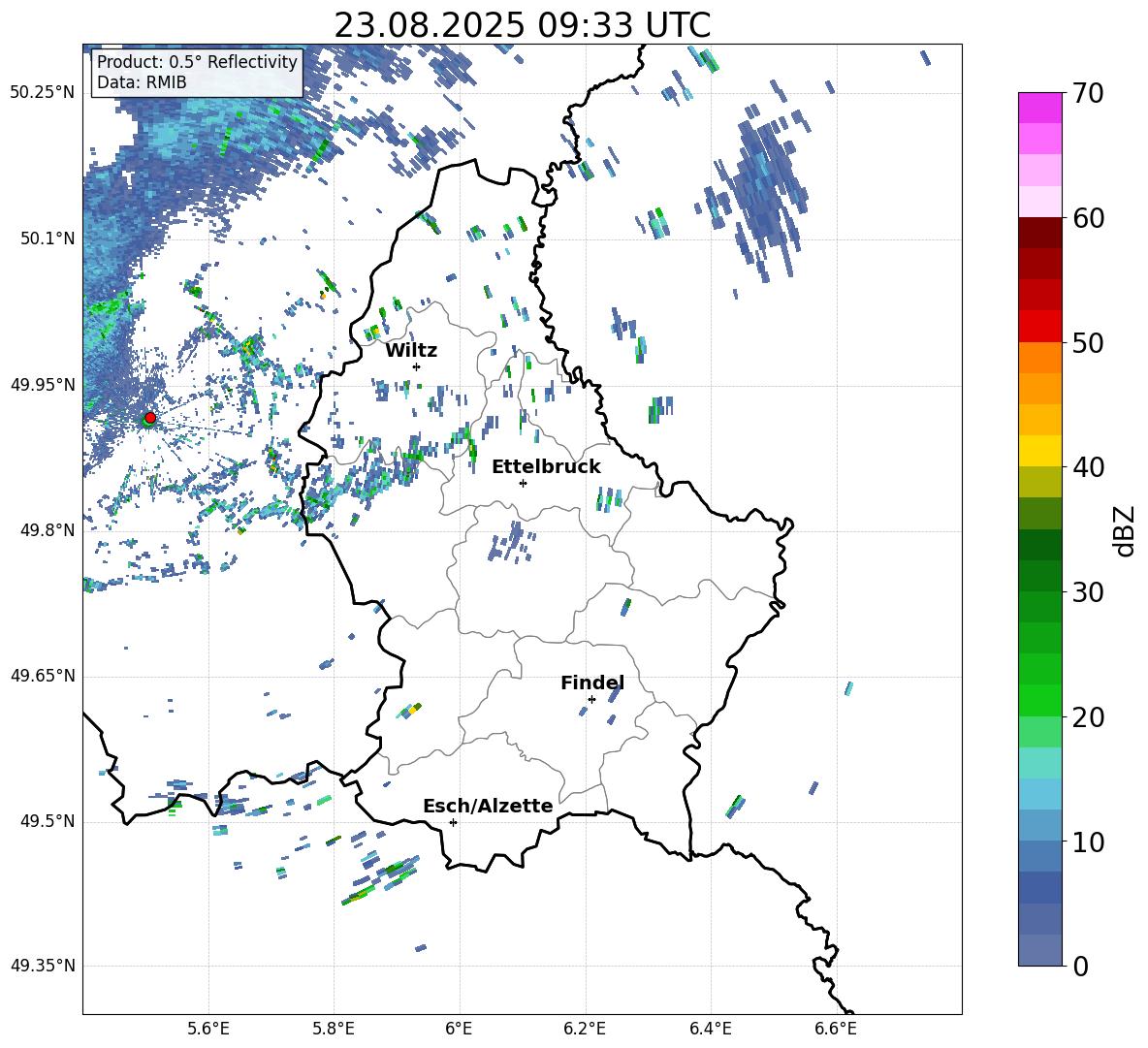Click the 49.35°N latitude label
This screenshot has width=1148, height=1048.
pos(43,966)
